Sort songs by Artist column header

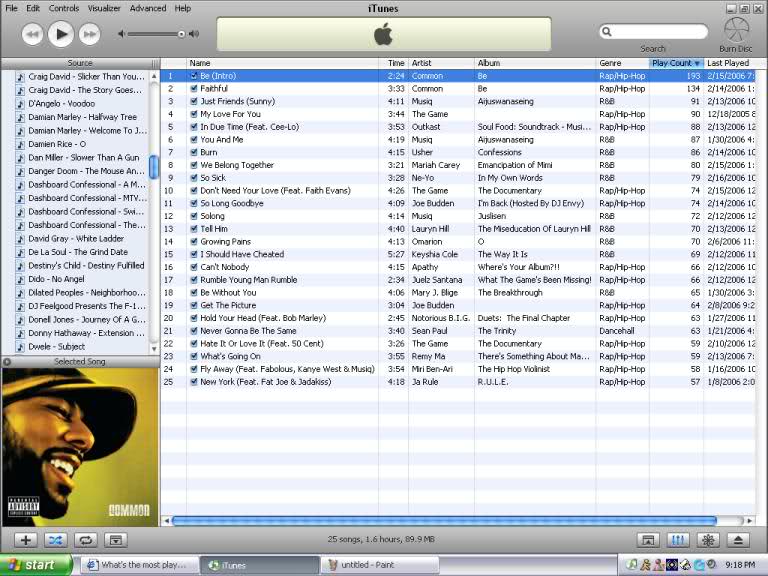click(441, 63)
